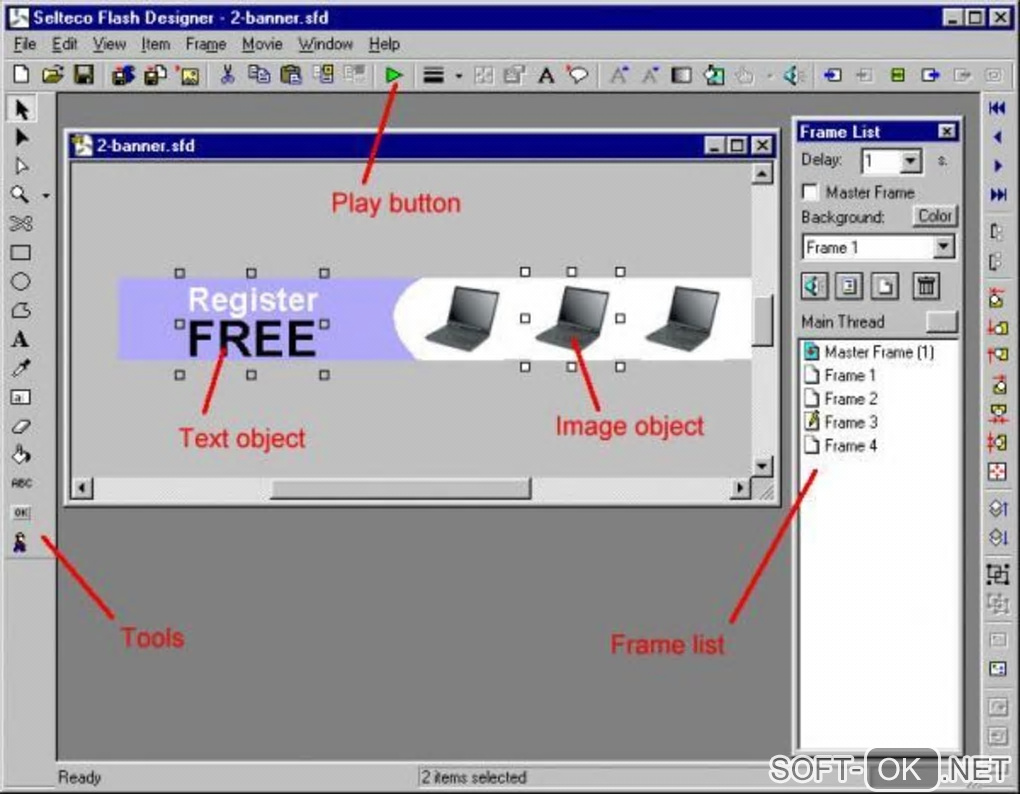Select the middle laptop image object
1020x794 pixels.
(572, 319)
